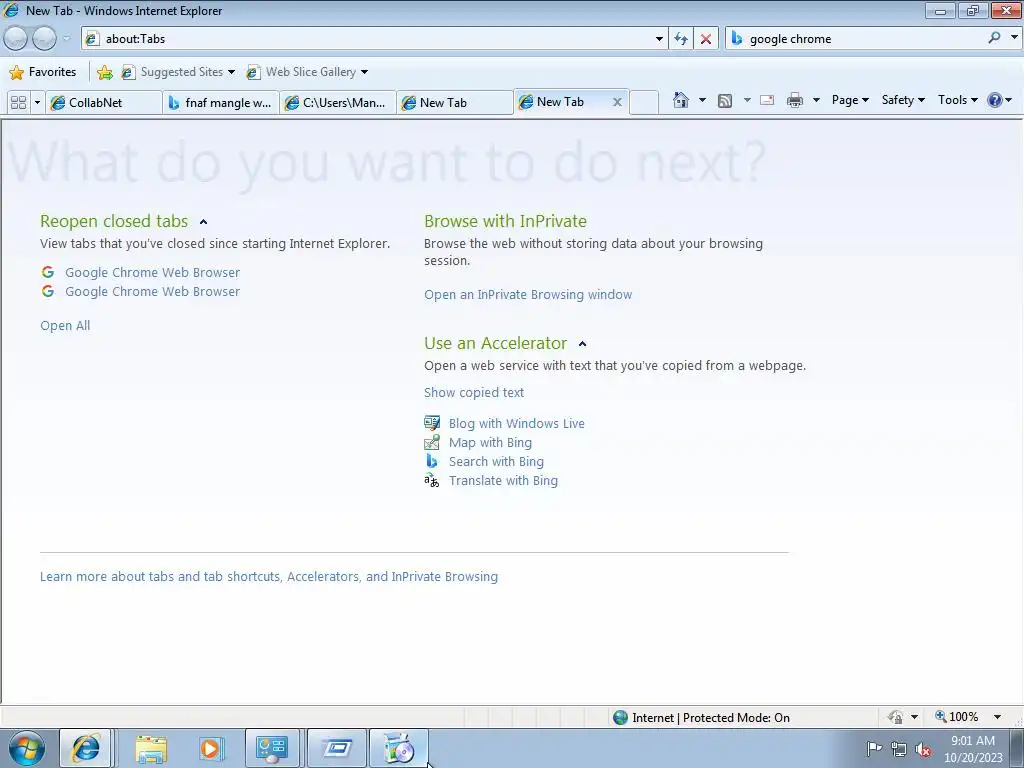Close the active New Tab

click(x=616, y=102)
